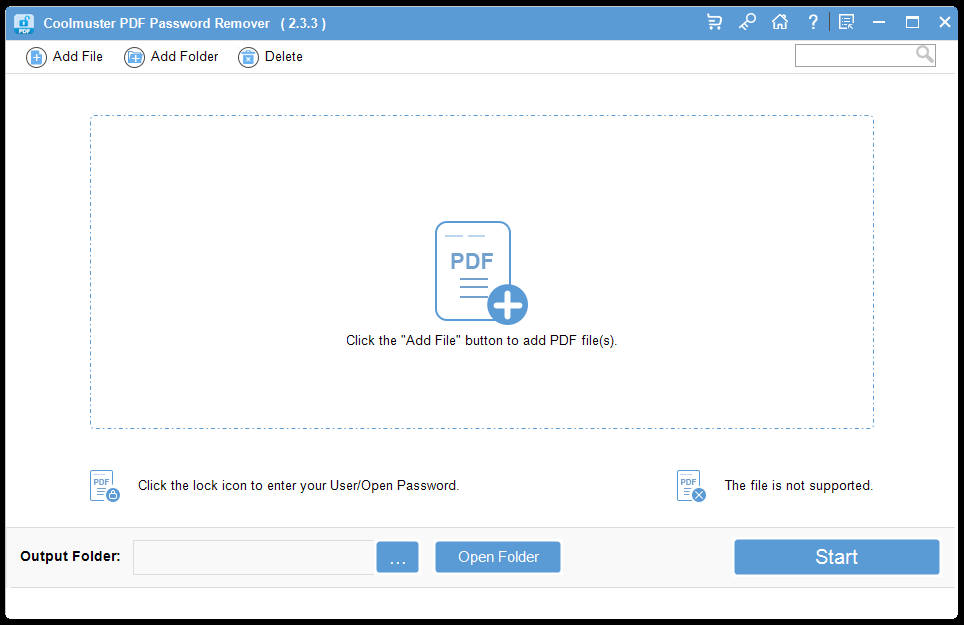Viewport: 964px width, 625px height.
Task: Browse for output folder with the ... button
Action: point(397,557)
